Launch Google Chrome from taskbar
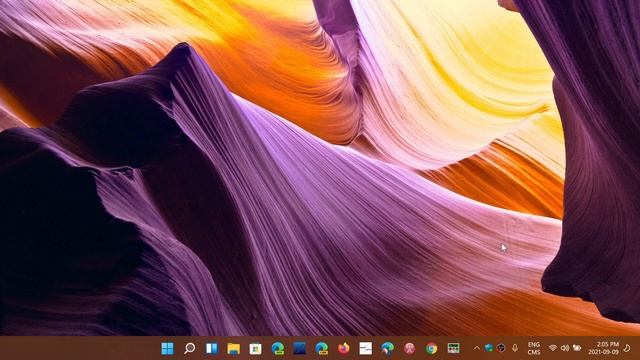 pos(431,348)
